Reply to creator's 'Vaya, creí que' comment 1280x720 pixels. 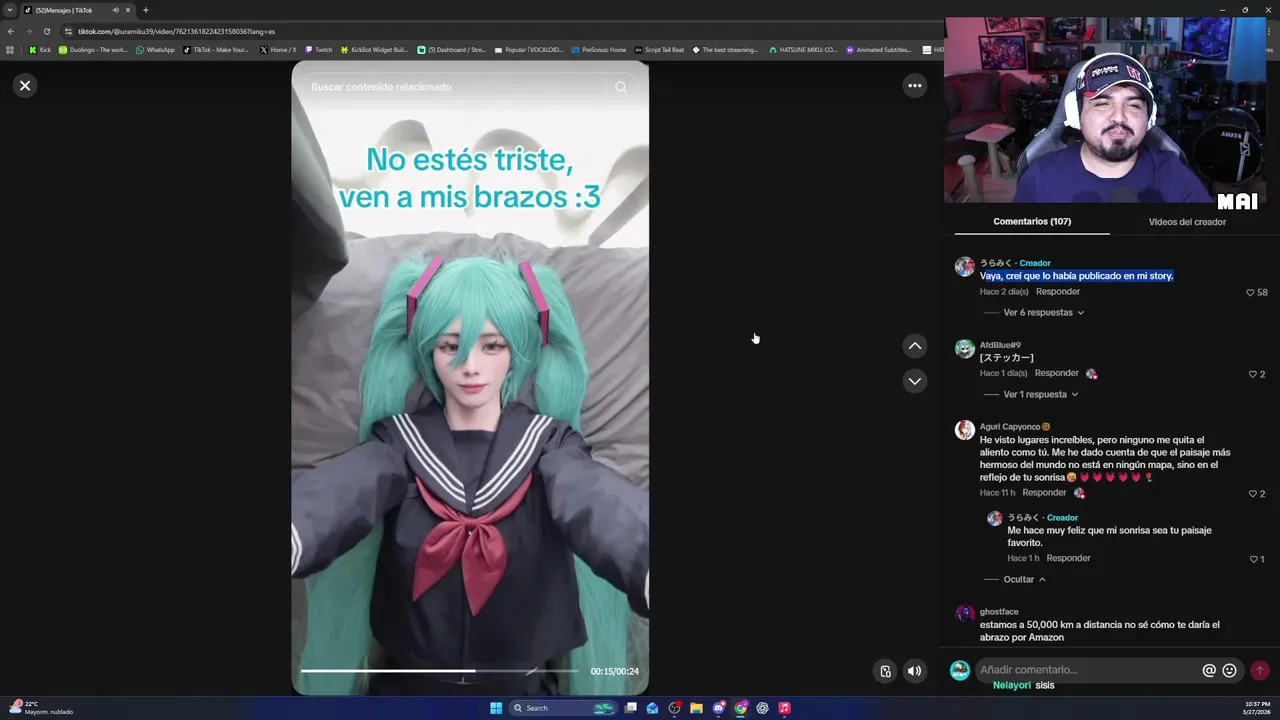click(x=1058, y=292)
